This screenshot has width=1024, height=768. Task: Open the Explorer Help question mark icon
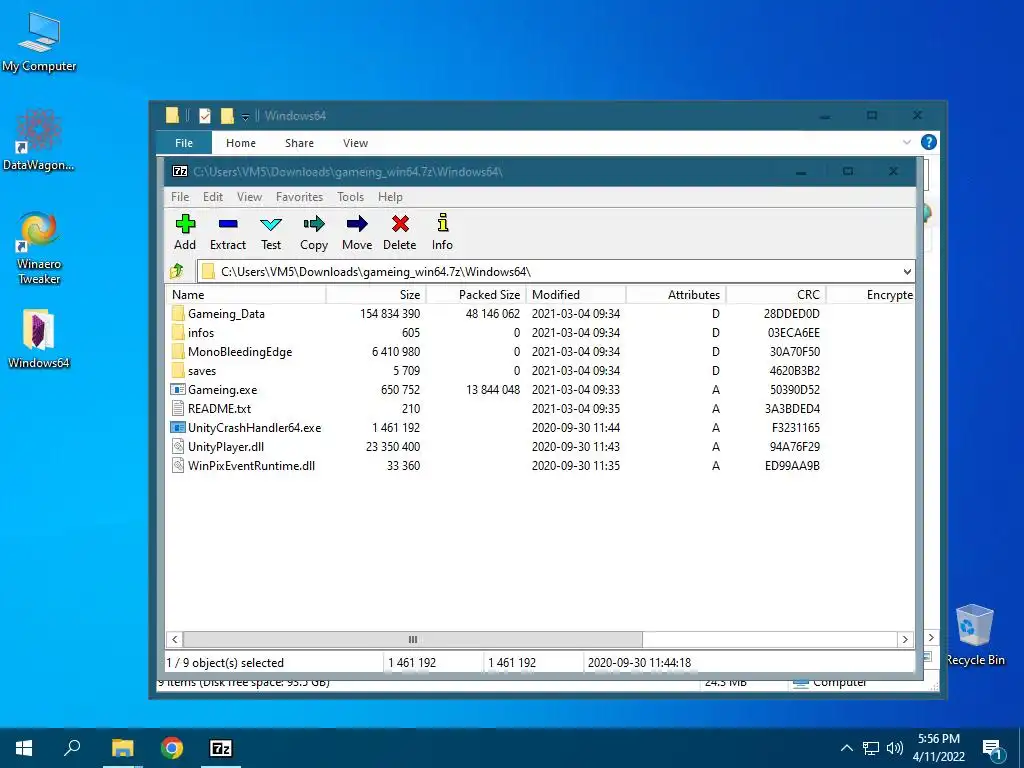929,142
